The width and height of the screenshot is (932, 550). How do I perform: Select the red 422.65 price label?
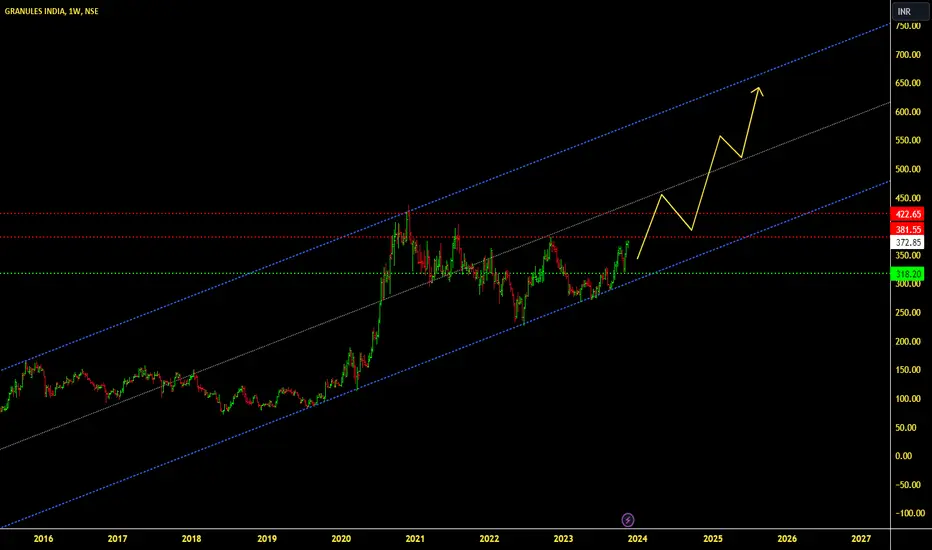[908, 214]
